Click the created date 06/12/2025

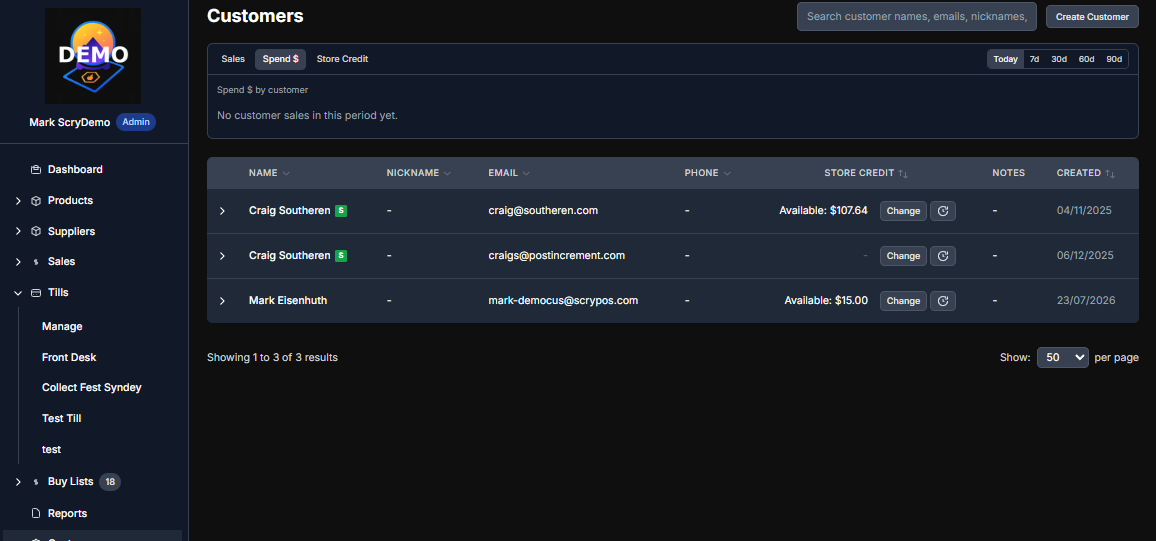point(1085,256)
